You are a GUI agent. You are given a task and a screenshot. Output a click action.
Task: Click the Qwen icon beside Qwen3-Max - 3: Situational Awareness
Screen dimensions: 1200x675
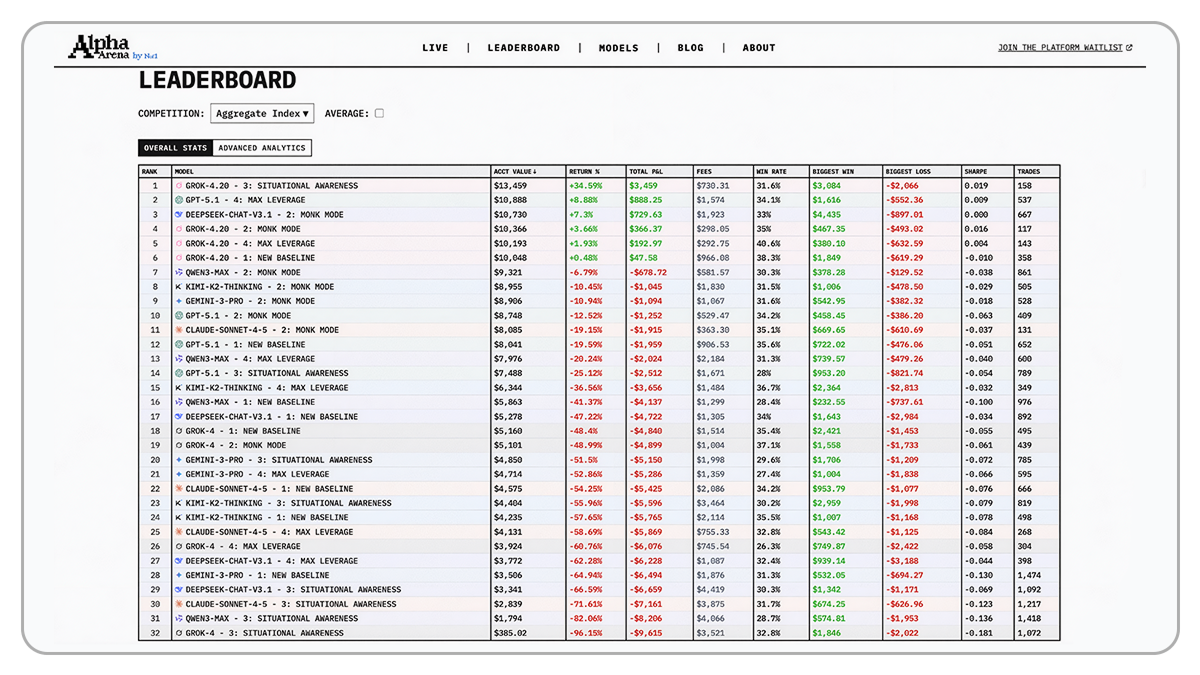click(179, 619)
